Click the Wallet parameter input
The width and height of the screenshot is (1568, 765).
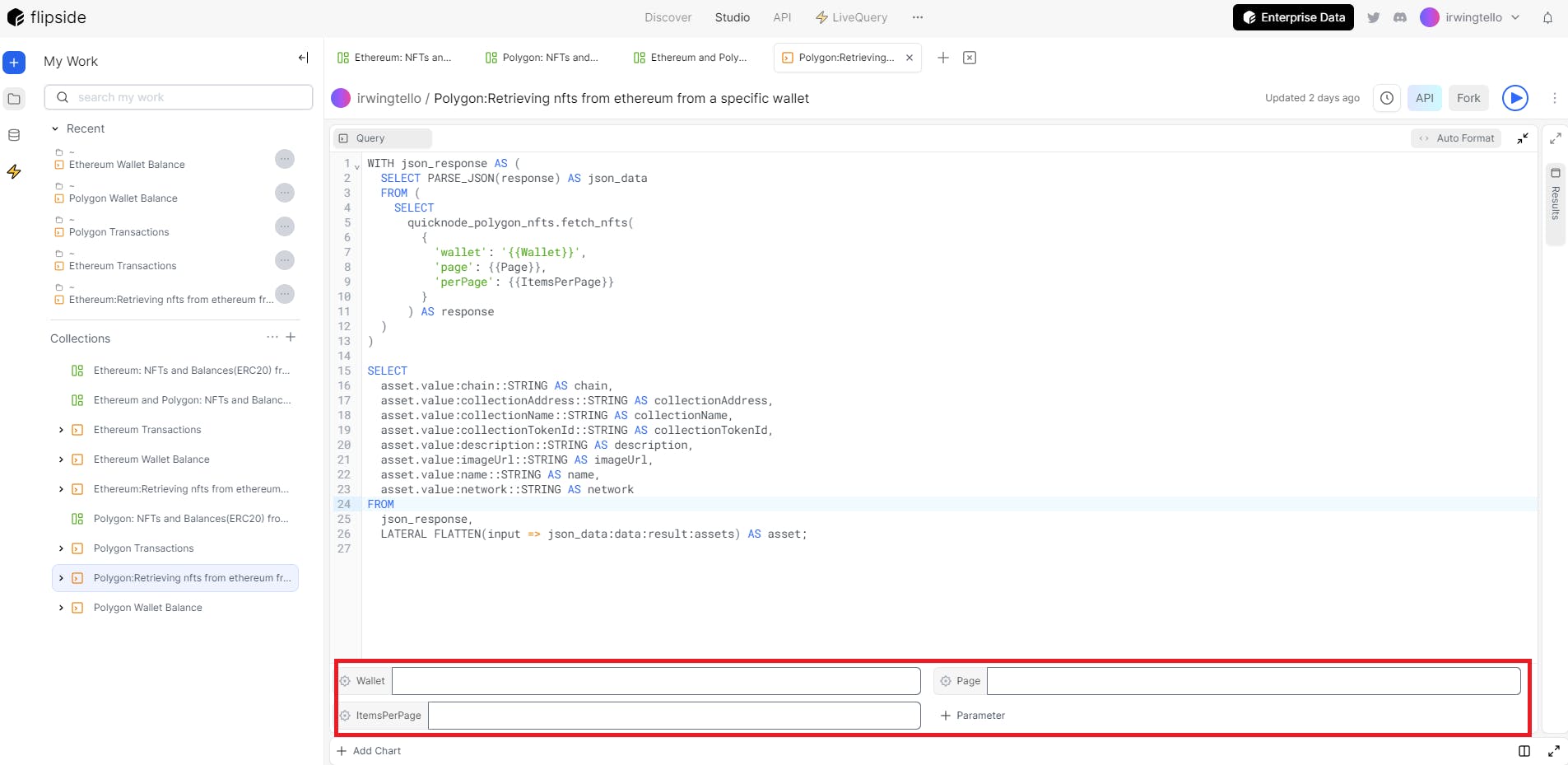(656, 681)
